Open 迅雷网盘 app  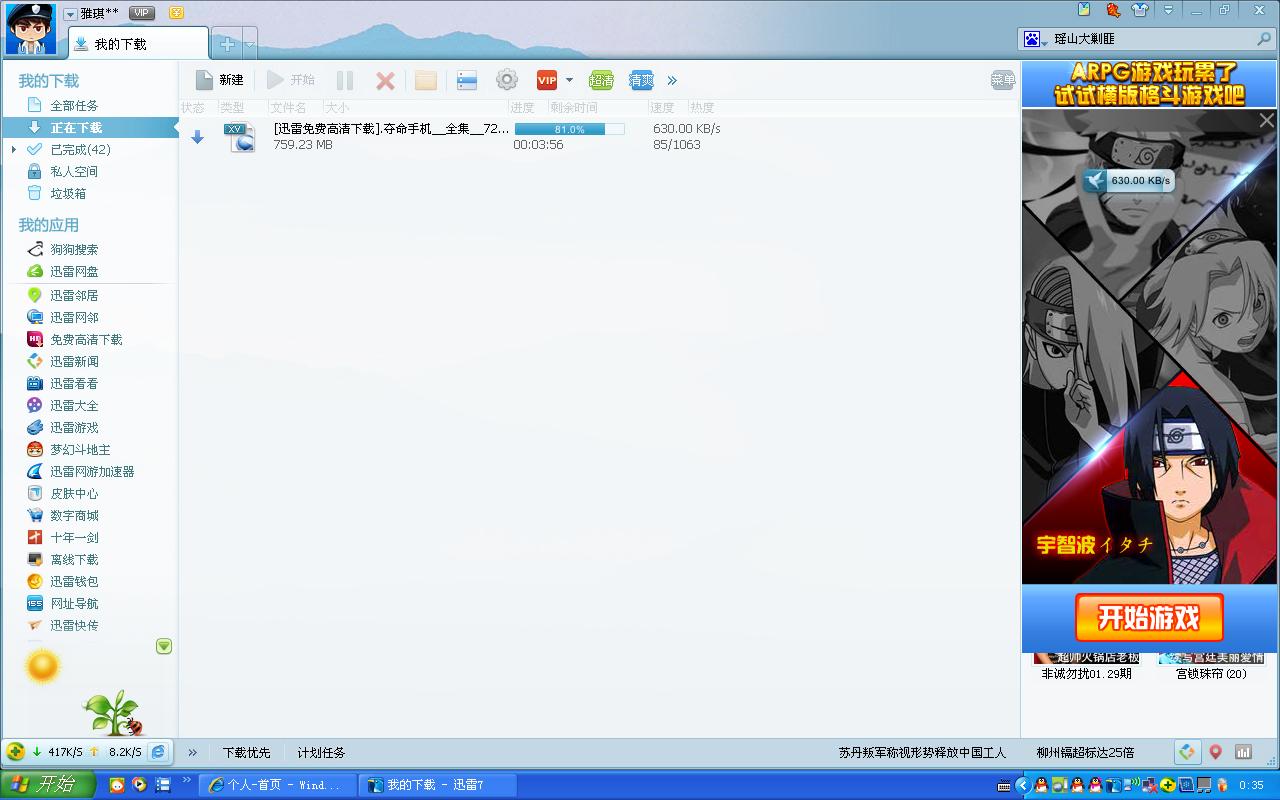click(x=74, y=271)
